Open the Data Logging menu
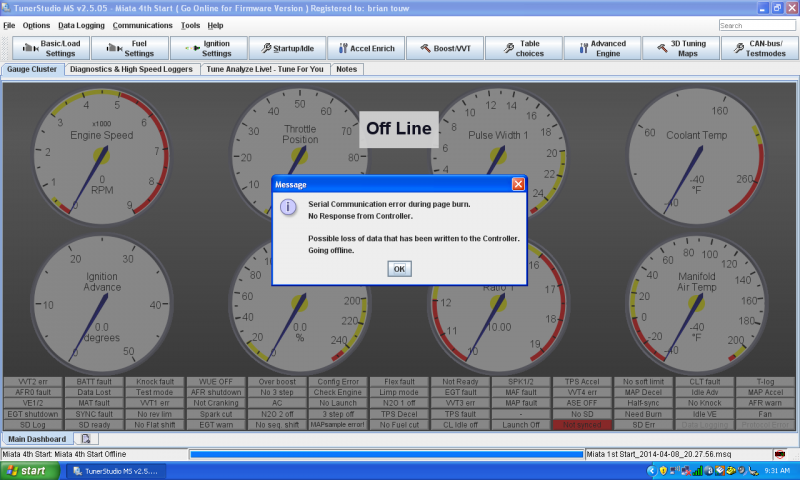 pos(81,26)
